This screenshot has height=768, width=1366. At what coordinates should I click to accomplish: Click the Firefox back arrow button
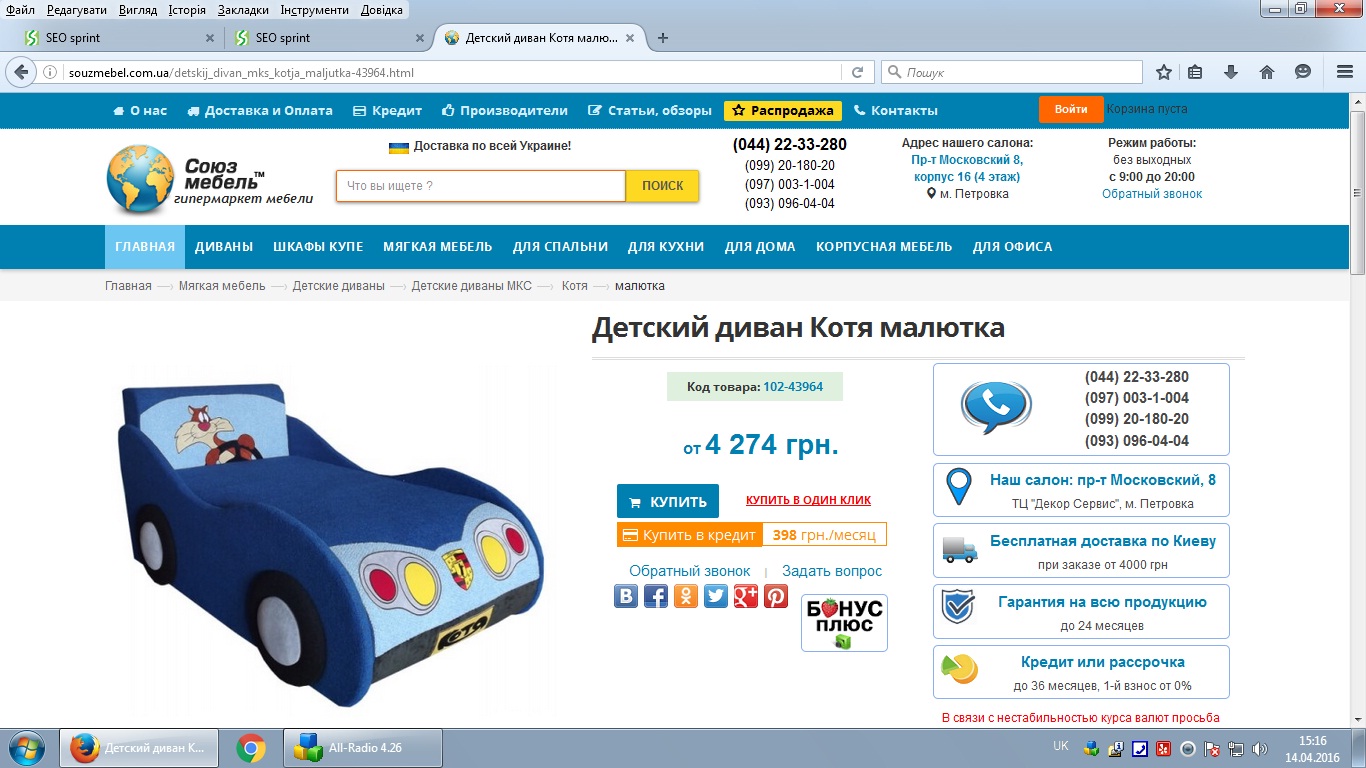pyautogui.click(x=20, y=72)
